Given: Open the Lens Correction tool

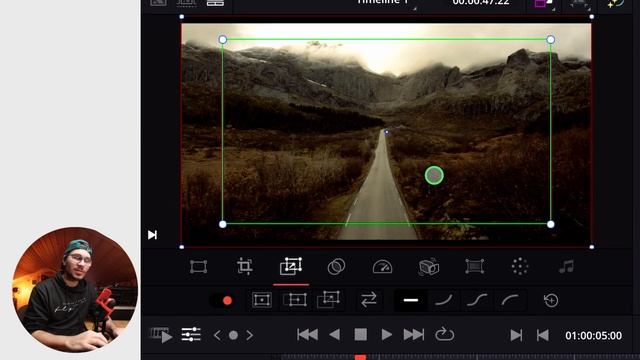Looking at the screenshot, I should [x=474, y=267].
